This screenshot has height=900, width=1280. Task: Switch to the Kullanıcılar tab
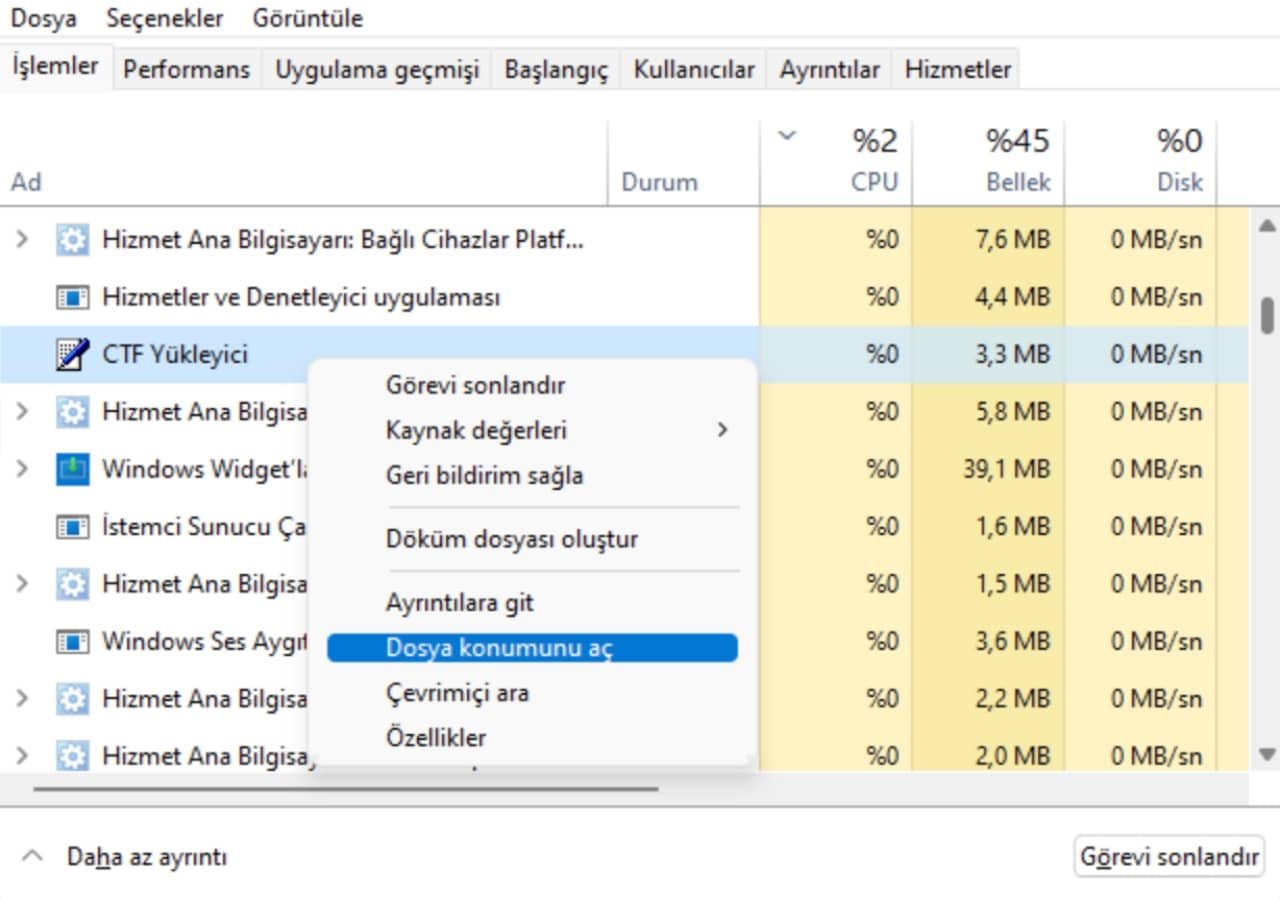pyautogui.click(x=694, y=69)
